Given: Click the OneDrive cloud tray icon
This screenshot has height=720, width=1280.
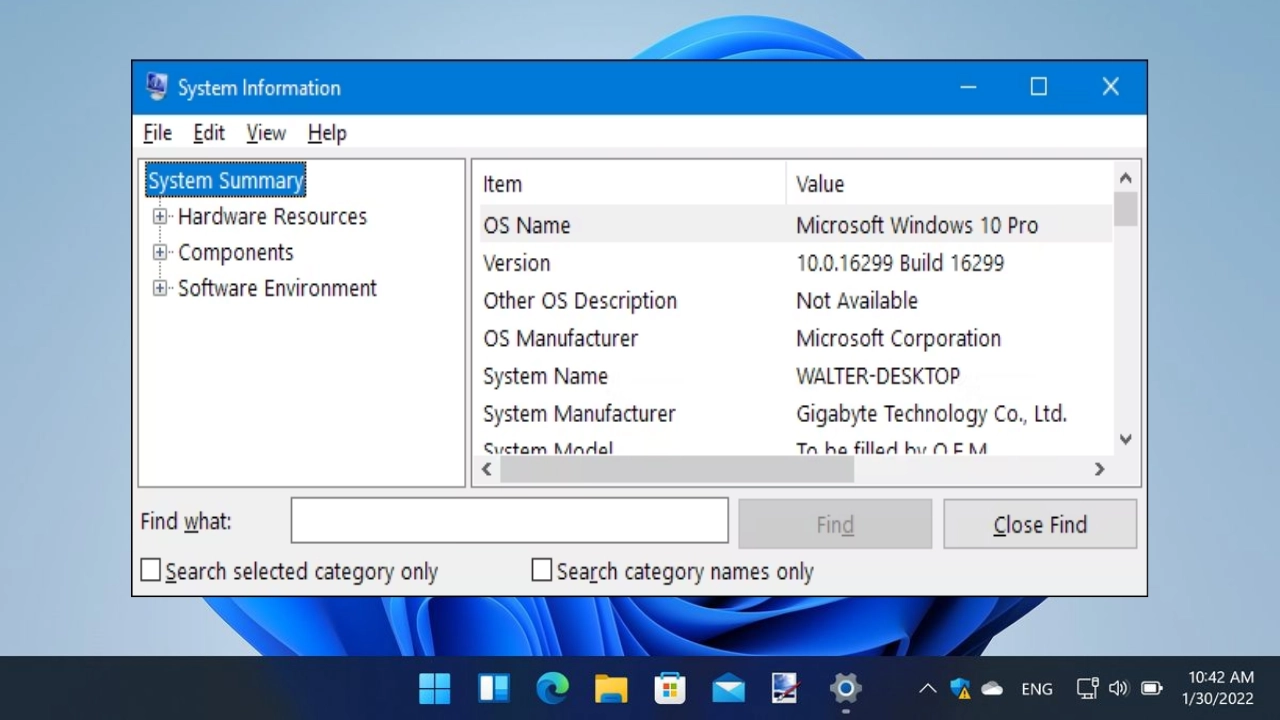Looking at the screenshot, I should pyautogui.click(x=992, y=688).
